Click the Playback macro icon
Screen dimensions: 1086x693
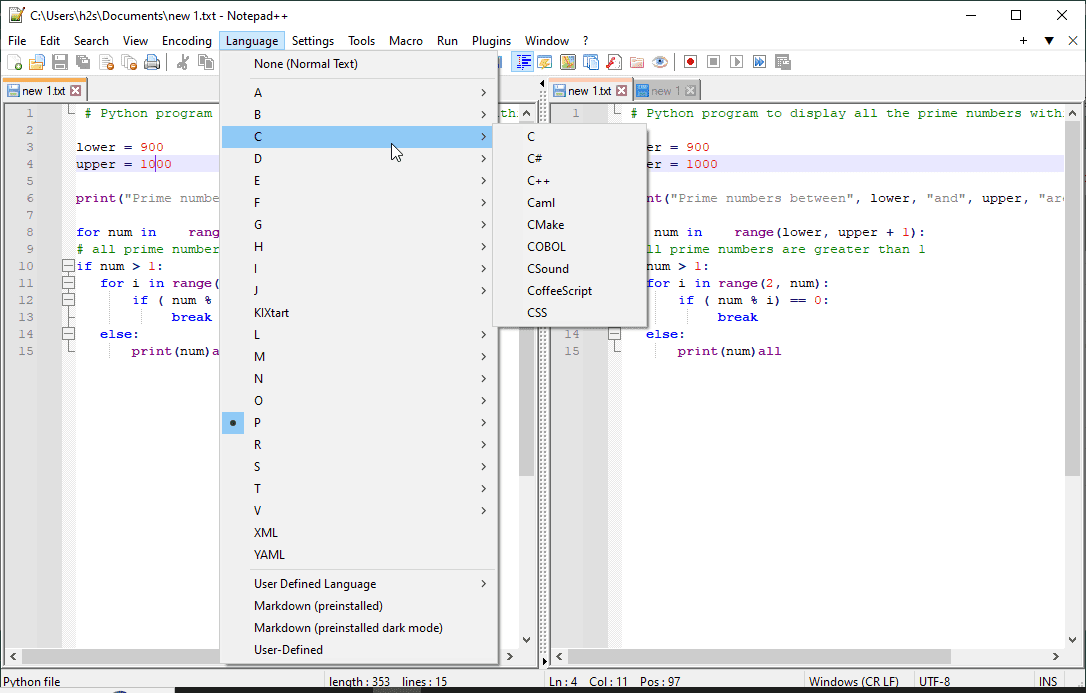click(x=736, y=62)
